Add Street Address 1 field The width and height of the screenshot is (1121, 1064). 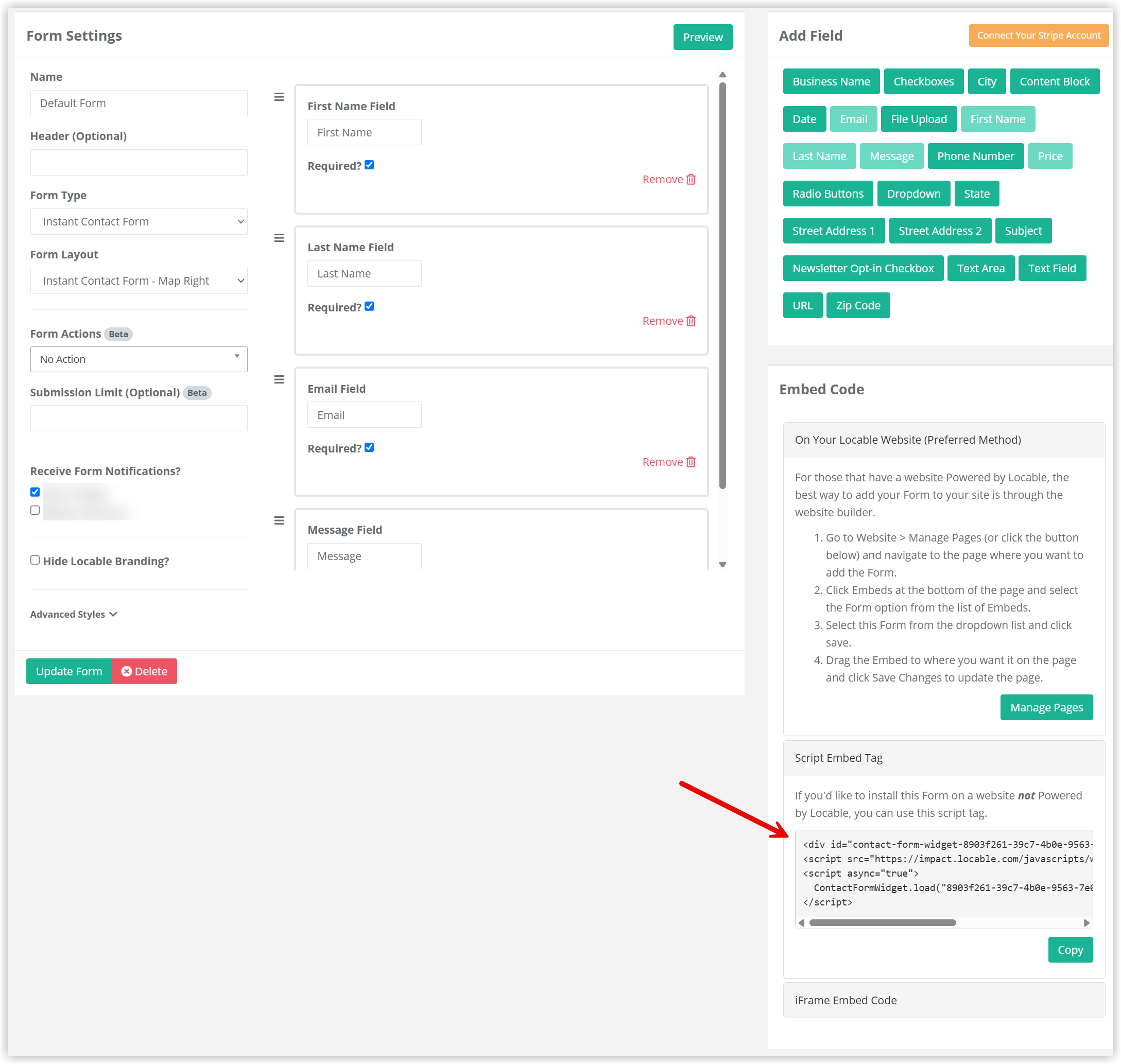point(834,231)
